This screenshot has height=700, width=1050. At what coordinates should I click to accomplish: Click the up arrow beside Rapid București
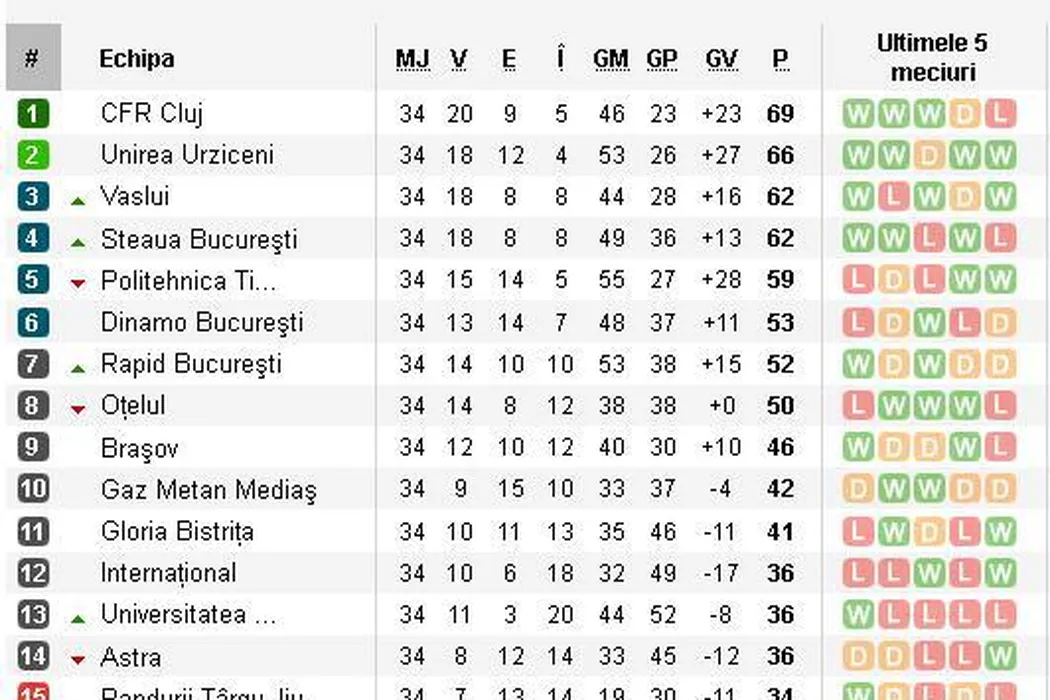point(79,368)
